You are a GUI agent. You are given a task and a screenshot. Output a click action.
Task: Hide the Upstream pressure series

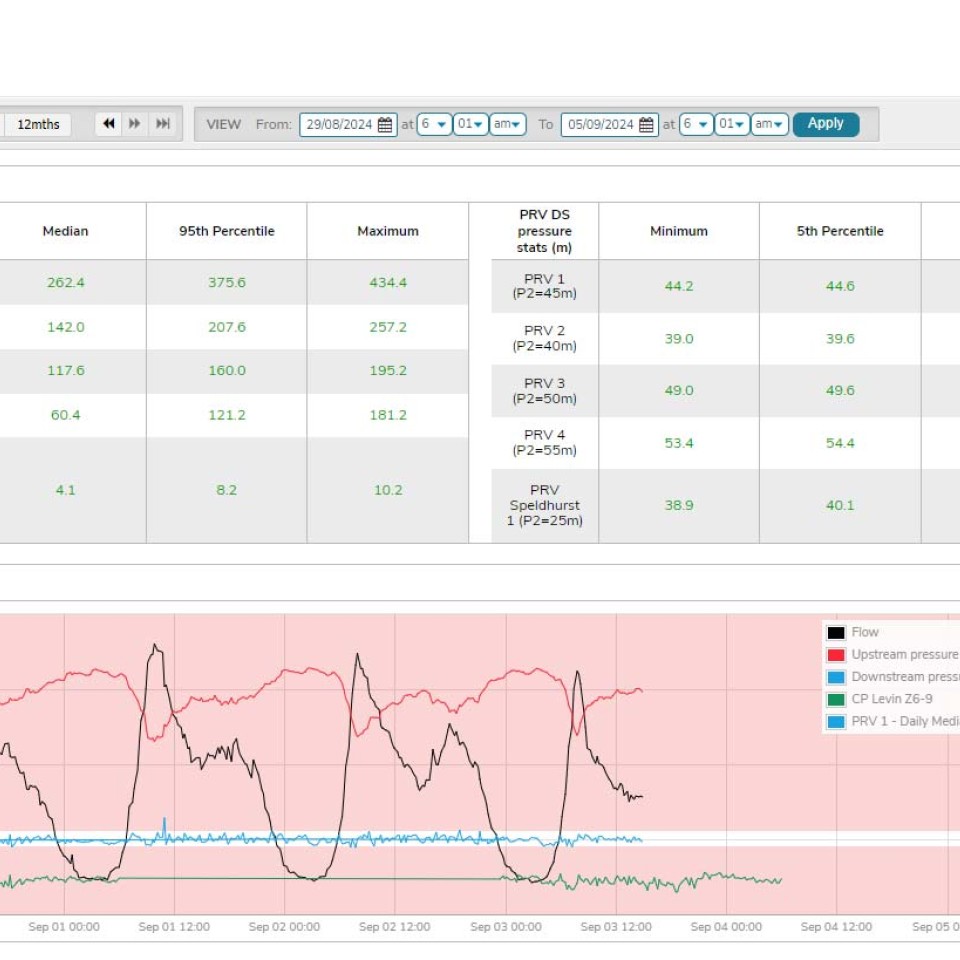coord(893,655)
